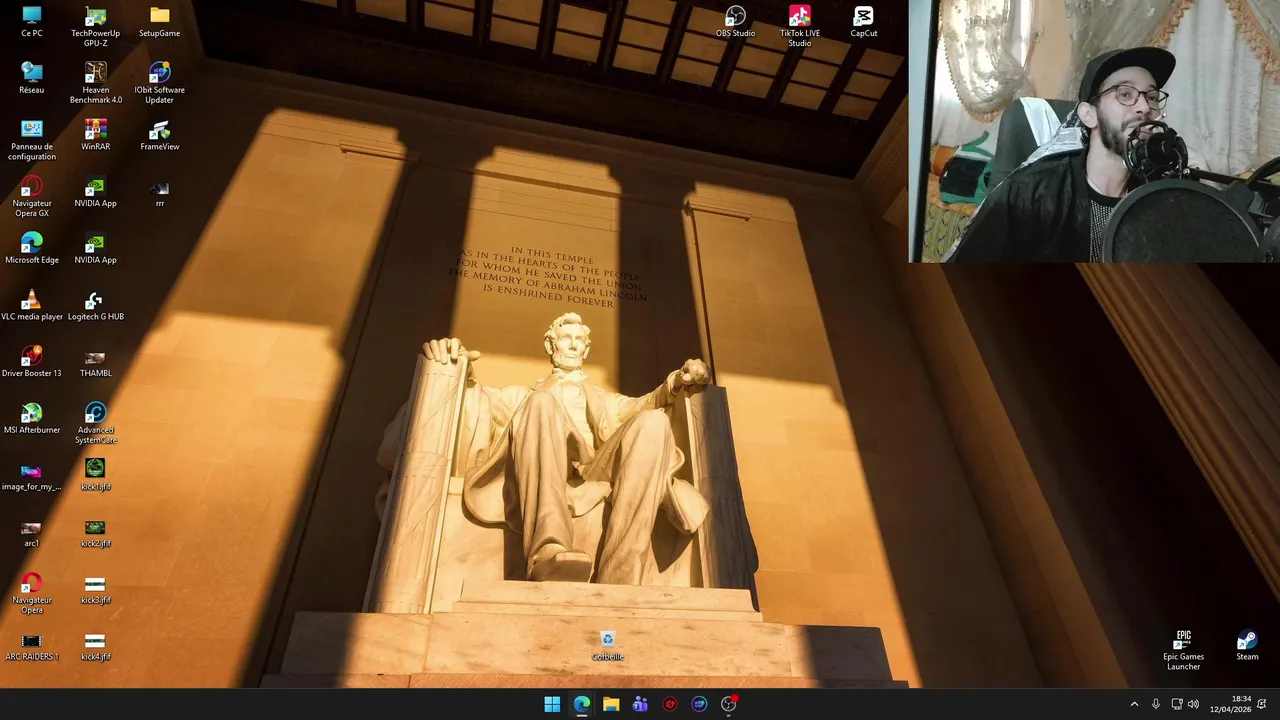Viewport: 1280px width, 720px height.
Task: Open the FrameView shortcut
Action: click(x=160, y=136)
